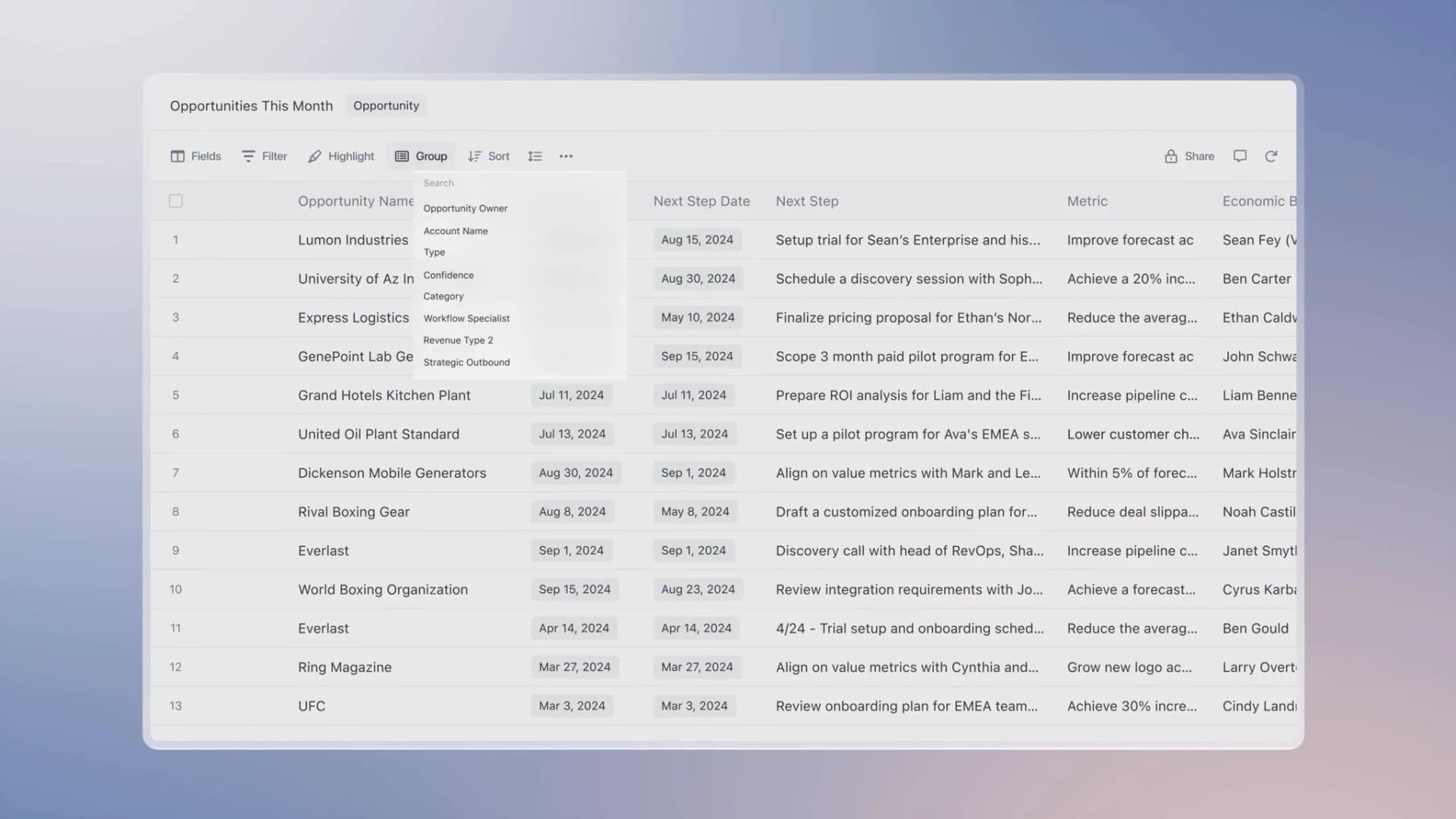Refresh the table with reload icon
Viewport: 1456px width, 819px height.
(1271, 156)
